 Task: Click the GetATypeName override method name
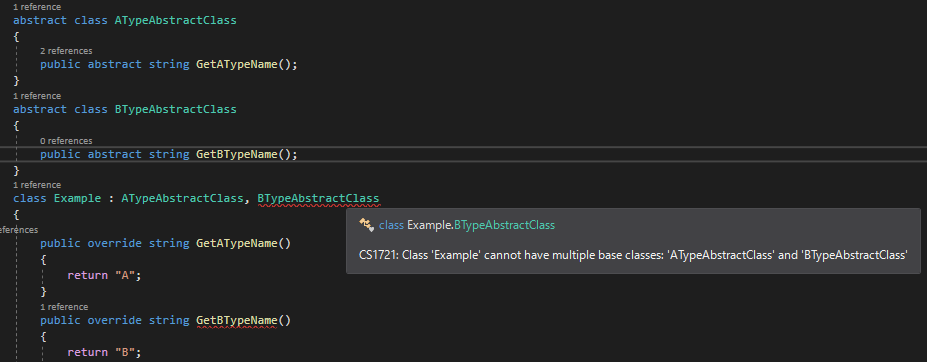click(237, 243)
